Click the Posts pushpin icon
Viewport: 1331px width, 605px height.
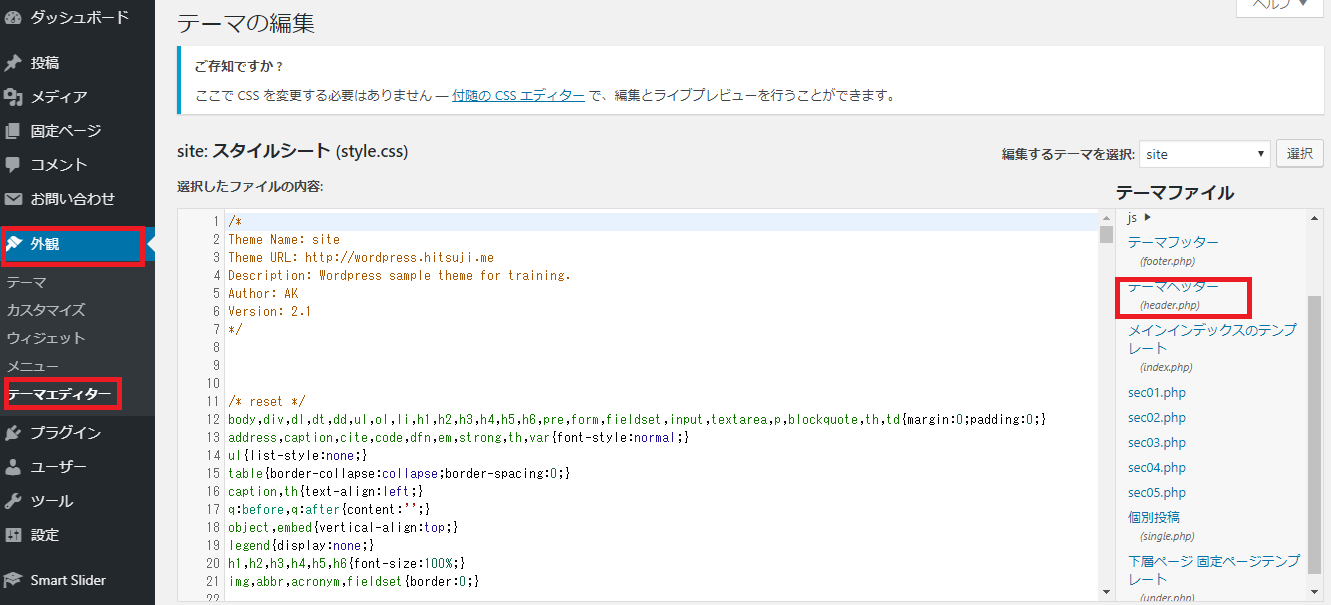pyautogui.click(x=13, y=63)
